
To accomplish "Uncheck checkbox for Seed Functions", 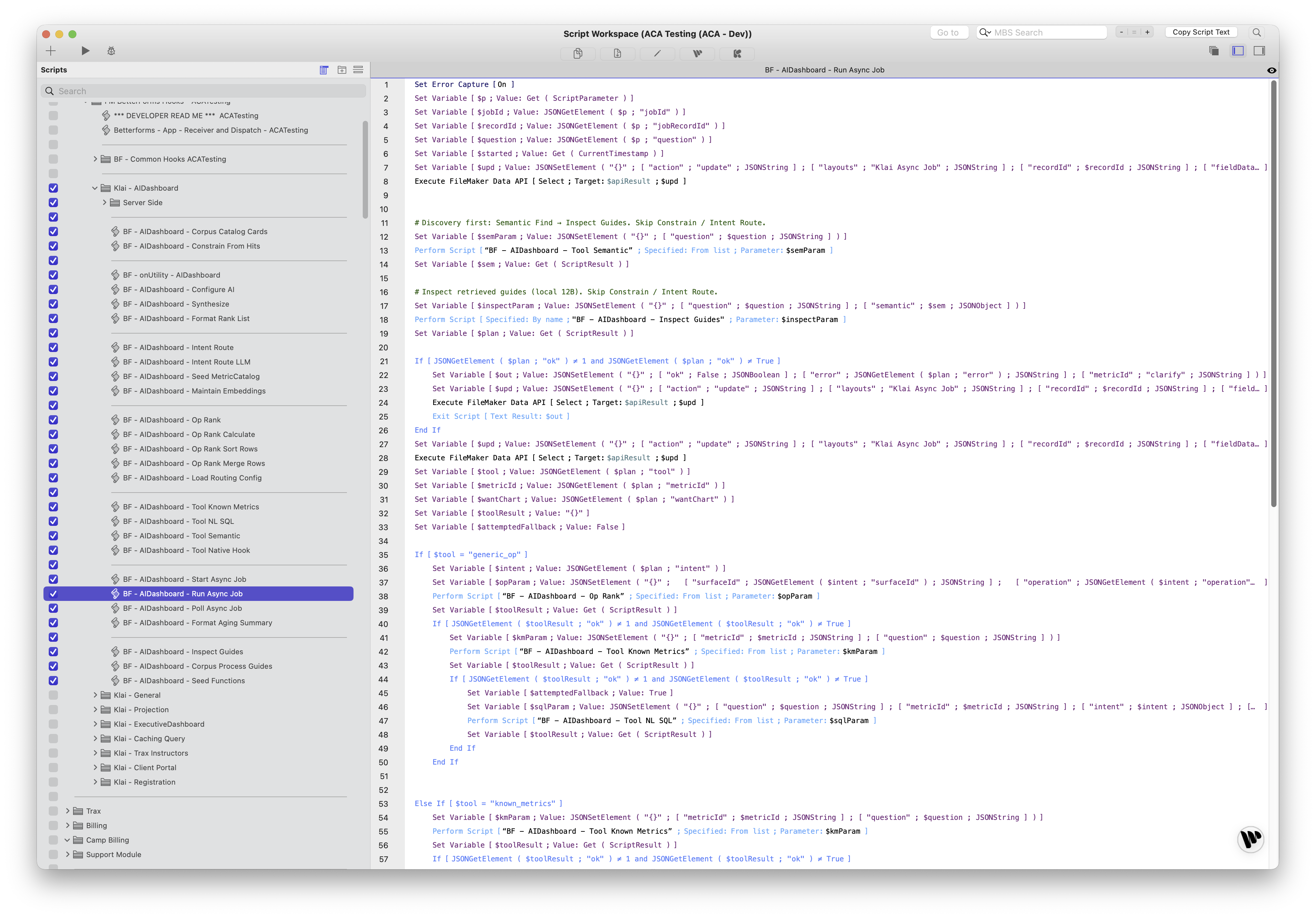I will 53,681.
